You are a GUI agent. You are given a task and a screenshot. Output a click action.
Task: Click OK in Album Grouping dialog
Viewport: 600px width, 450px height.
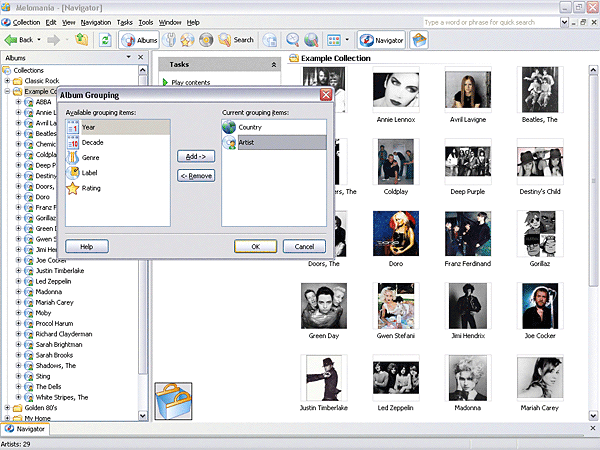click(255, 246)
